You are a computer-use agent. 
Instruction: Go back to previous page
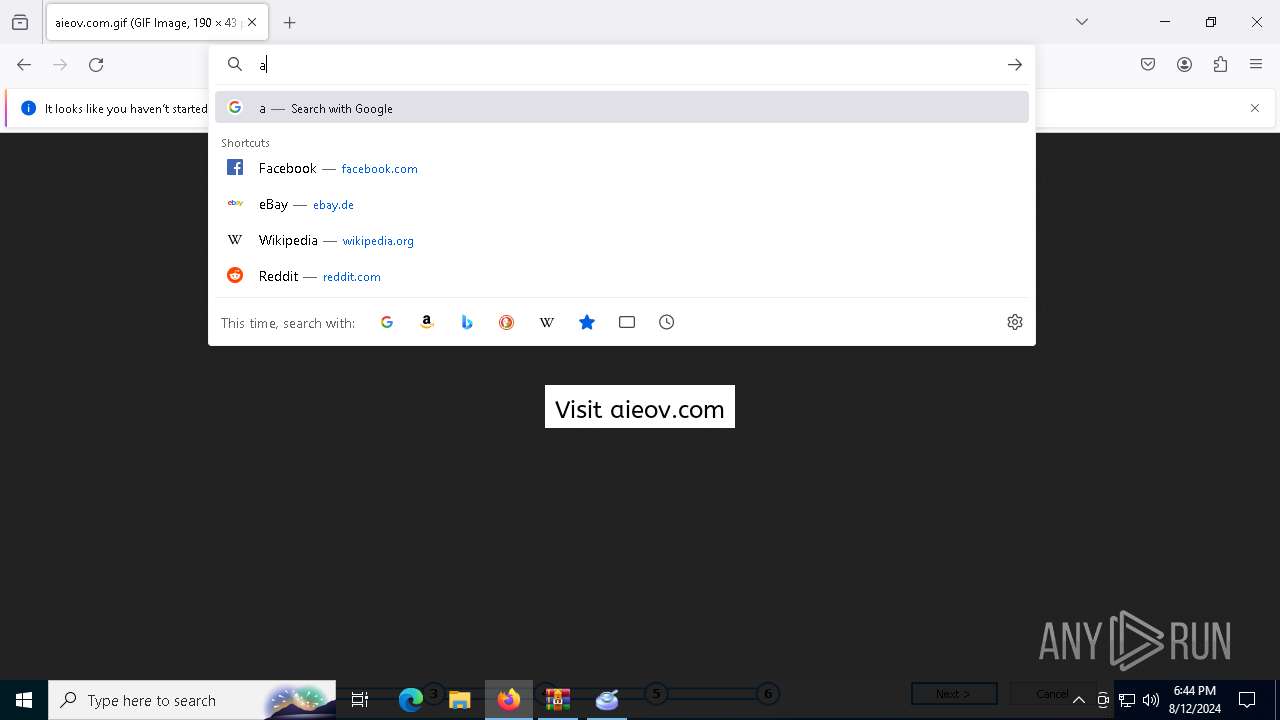24,65
